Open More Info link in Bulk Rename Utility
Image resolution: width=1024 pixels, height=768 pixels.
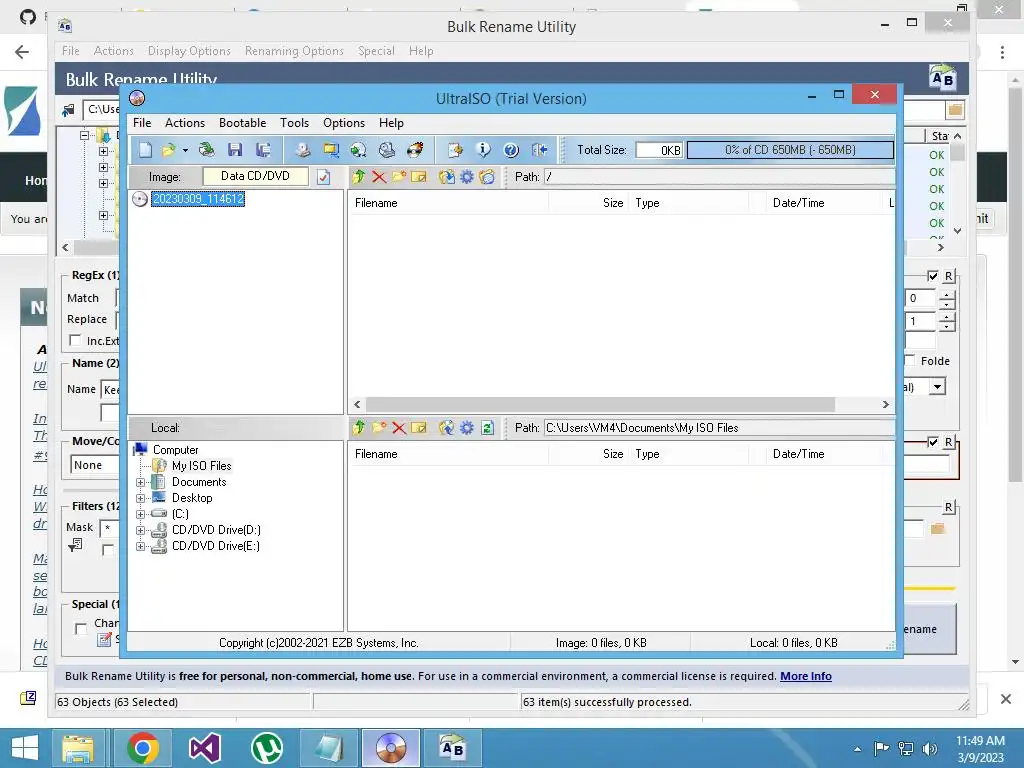click(806, 676)
